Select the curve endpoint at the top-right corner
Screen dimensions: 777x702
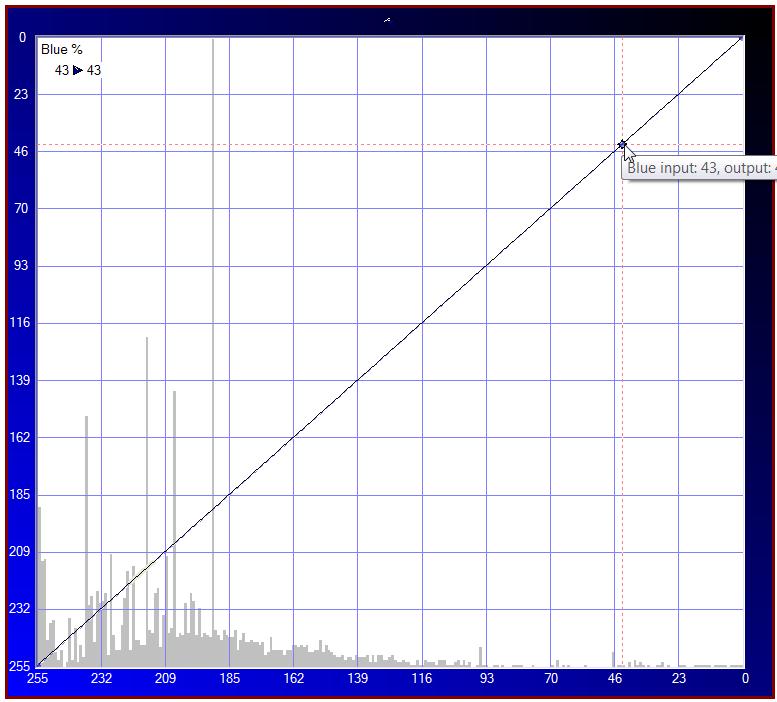tap(743, 38)
